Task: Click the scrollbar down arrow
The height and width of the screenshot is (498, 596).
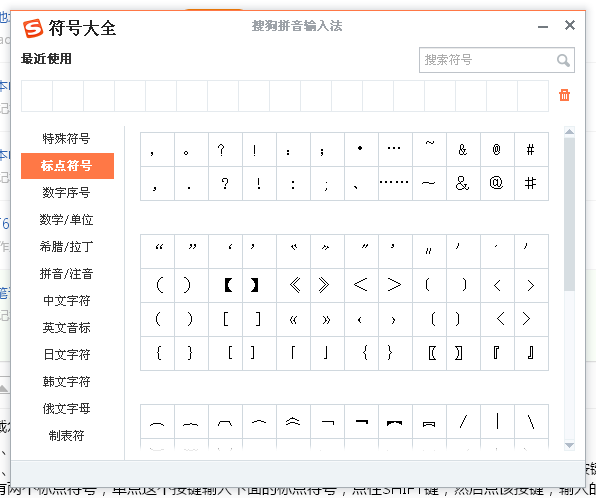Action: coord(569,445)
